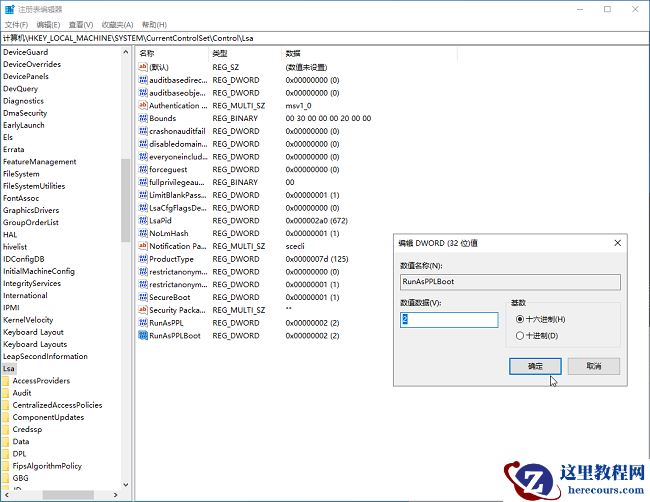Click the fullprivilegeau... binary icon

point(143,182)
